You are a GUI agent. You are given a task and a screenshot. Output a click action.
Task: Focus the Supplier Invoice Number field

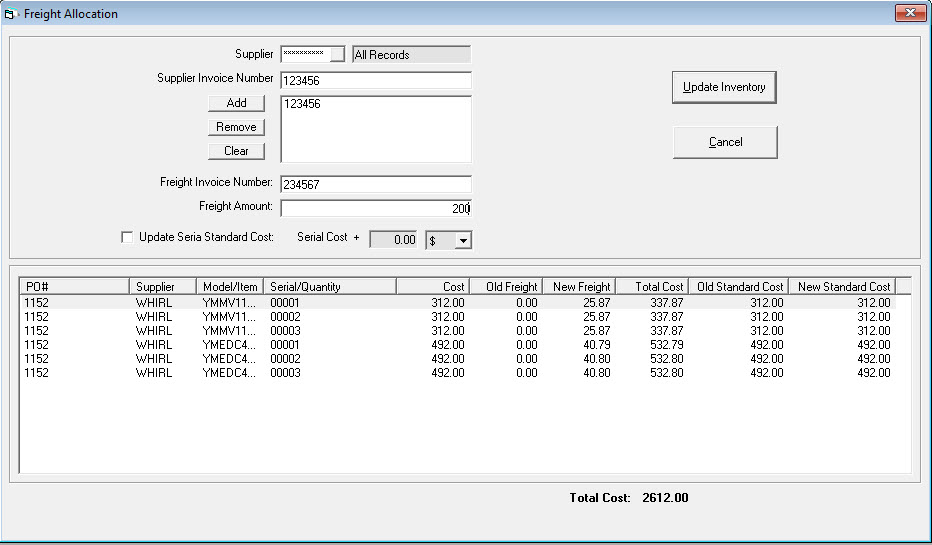click(375, 80)
